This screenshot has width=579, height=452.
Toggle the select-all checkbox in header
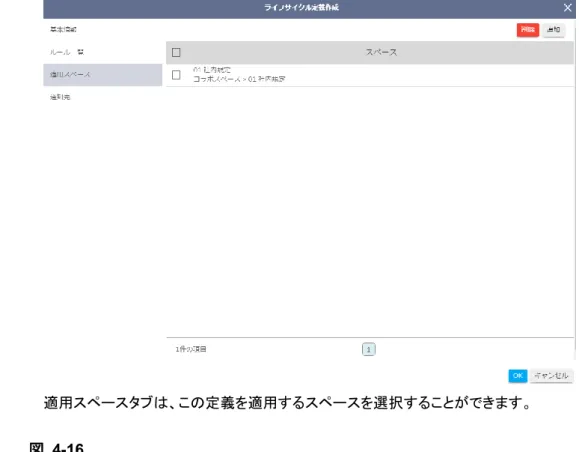tap(176, 52)
